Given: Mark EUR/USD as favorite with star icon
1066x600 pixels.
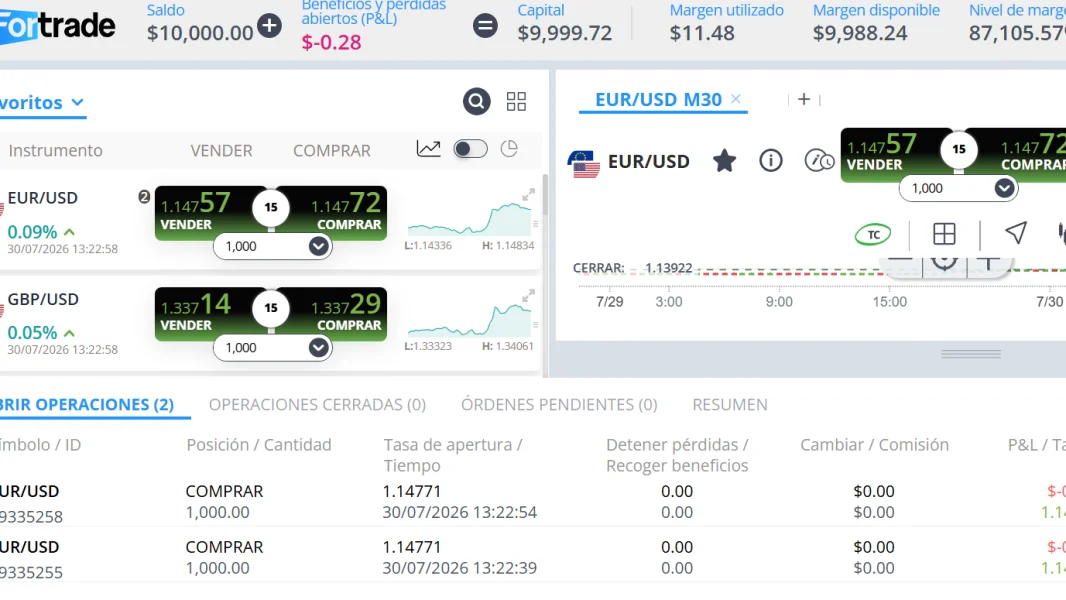Looking at the screenshot, I should coord(725,161).
